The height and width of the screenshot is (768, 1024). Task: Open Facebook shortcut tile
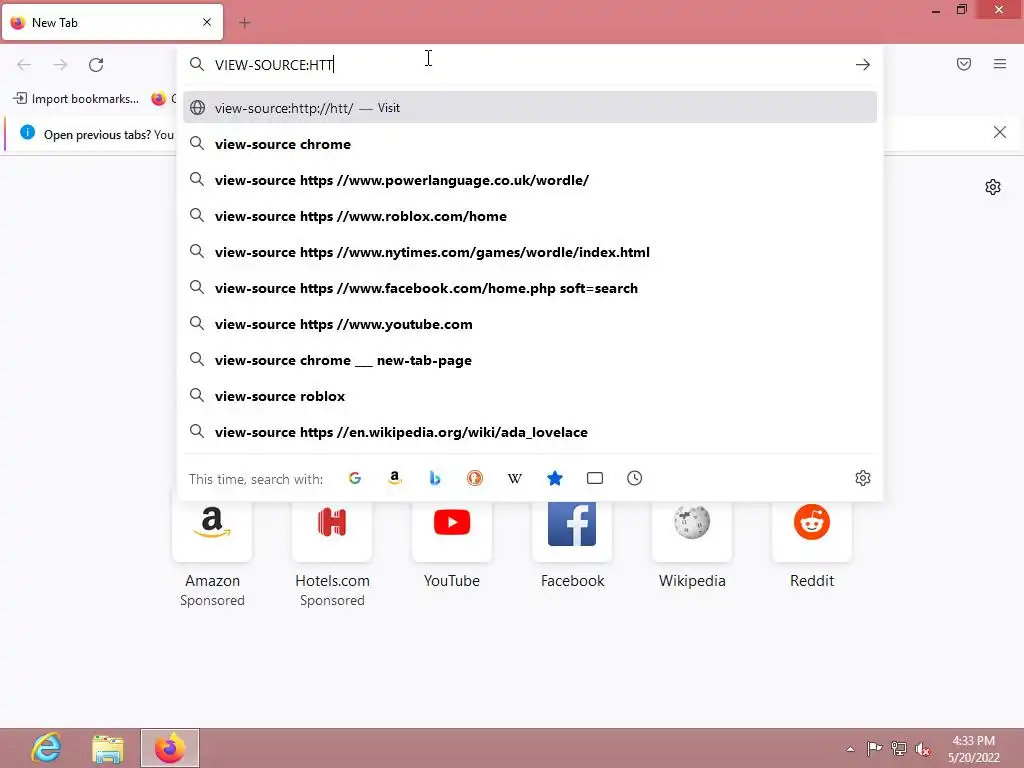pos(572,530)
